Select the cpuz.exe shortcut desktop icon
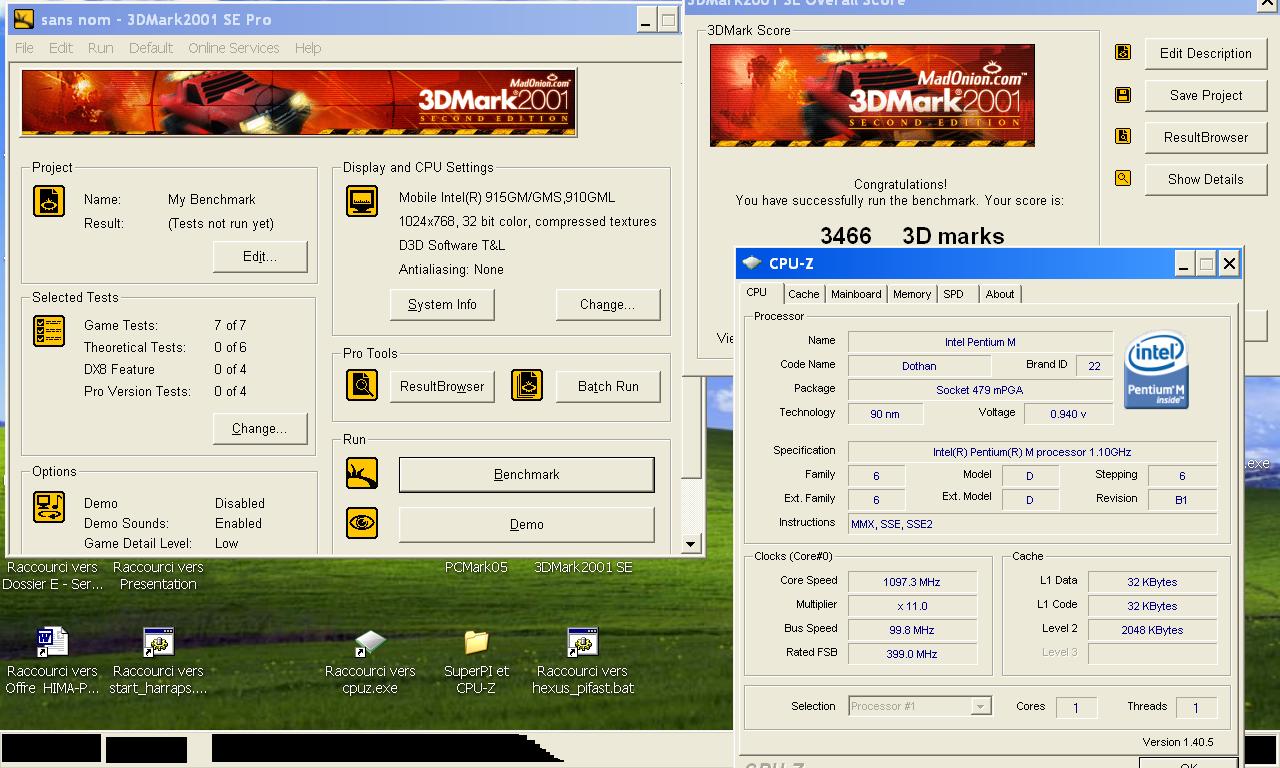 click(x=370, y=642)
